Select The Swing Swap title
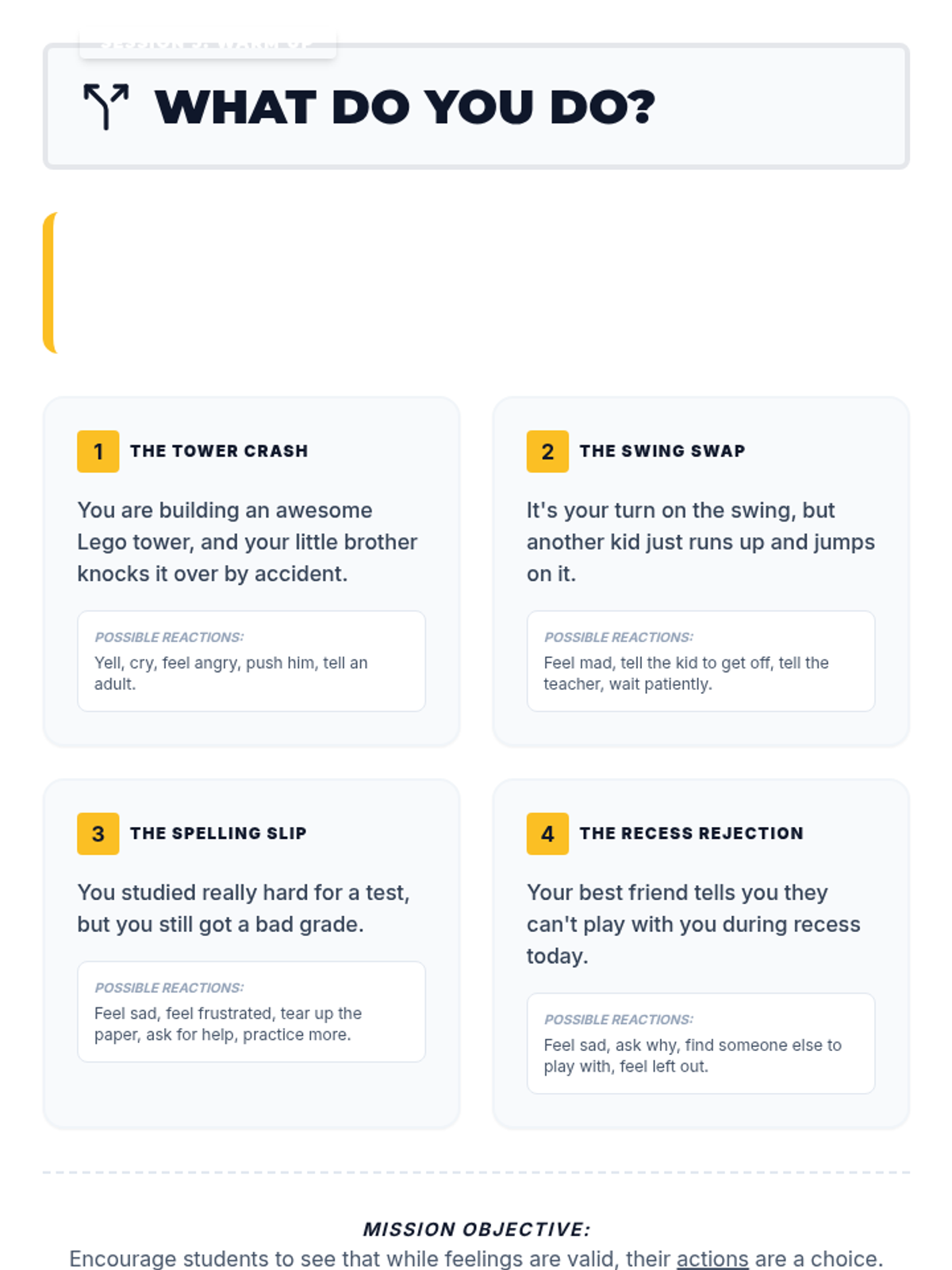 662,451
